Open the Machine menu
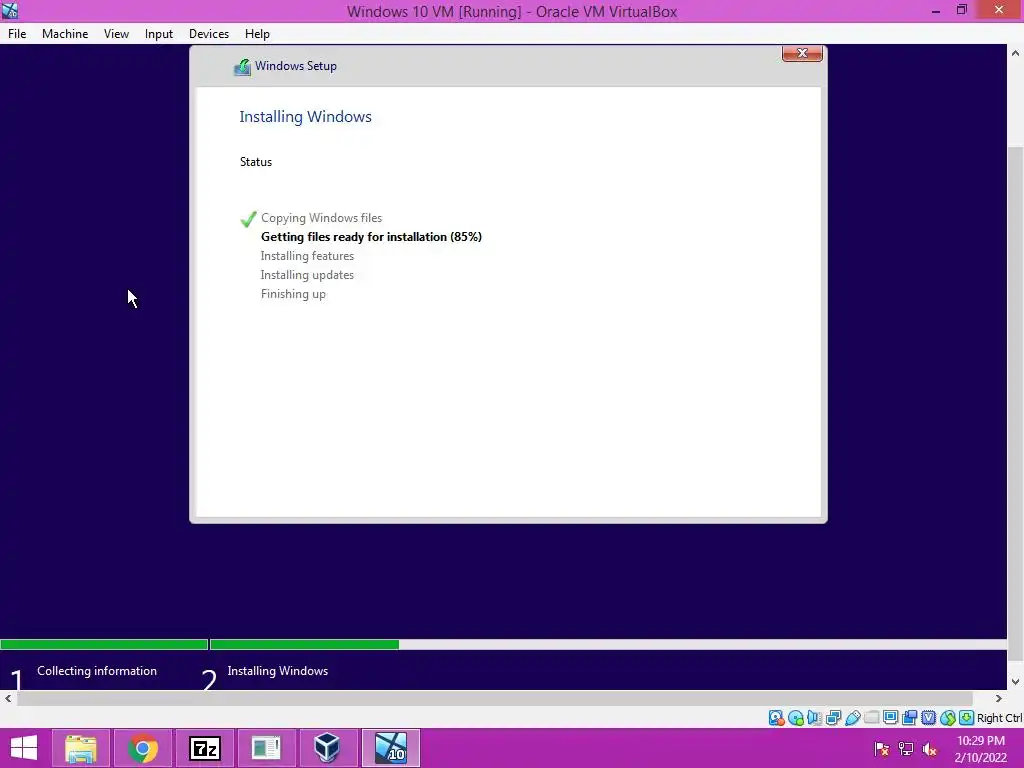Viewport: 1024px width, 768px height. [x=65, y=34]
